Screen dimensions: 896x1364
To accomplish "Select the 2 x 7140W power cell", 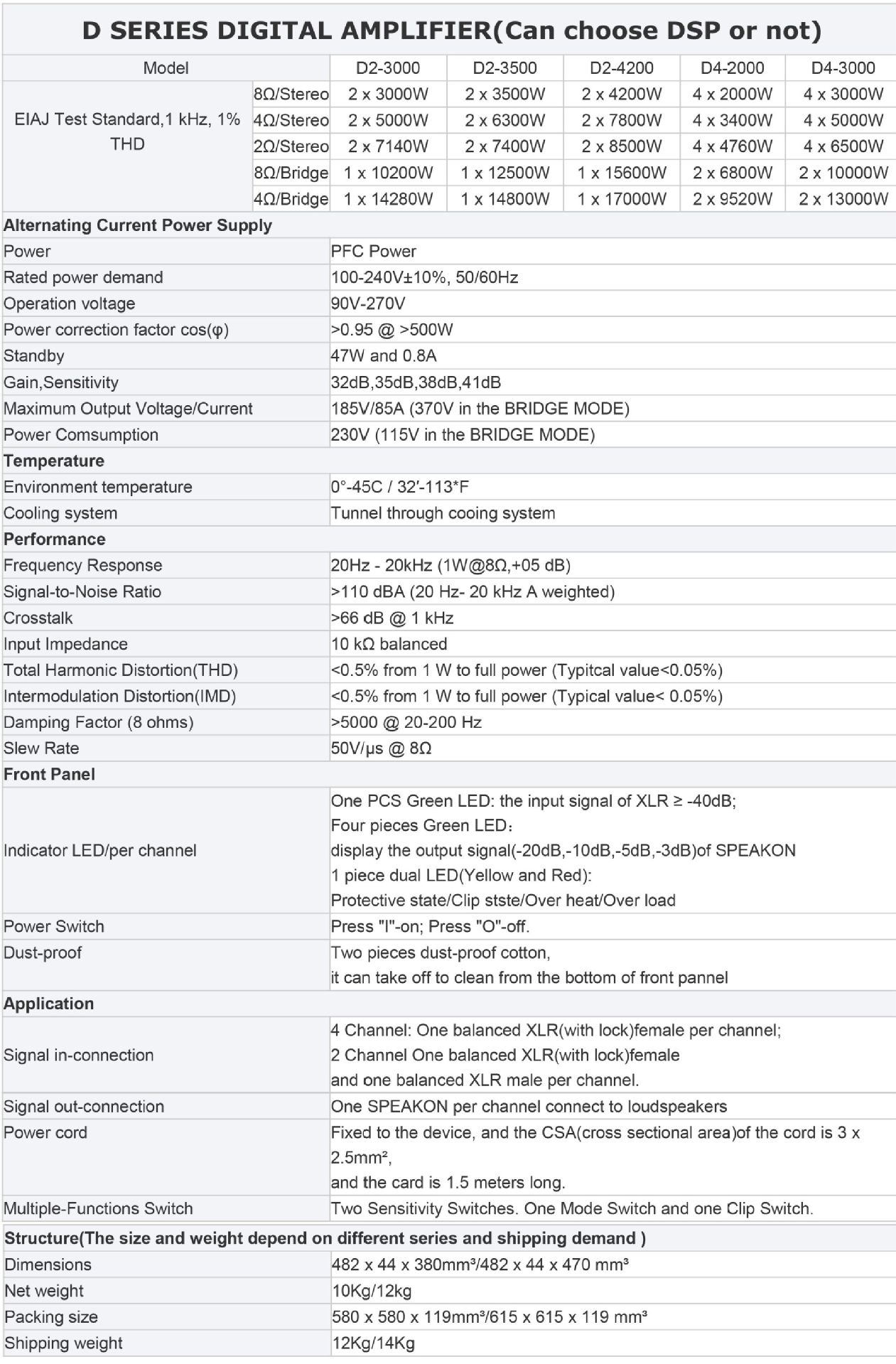I will (x=387, y=146).
